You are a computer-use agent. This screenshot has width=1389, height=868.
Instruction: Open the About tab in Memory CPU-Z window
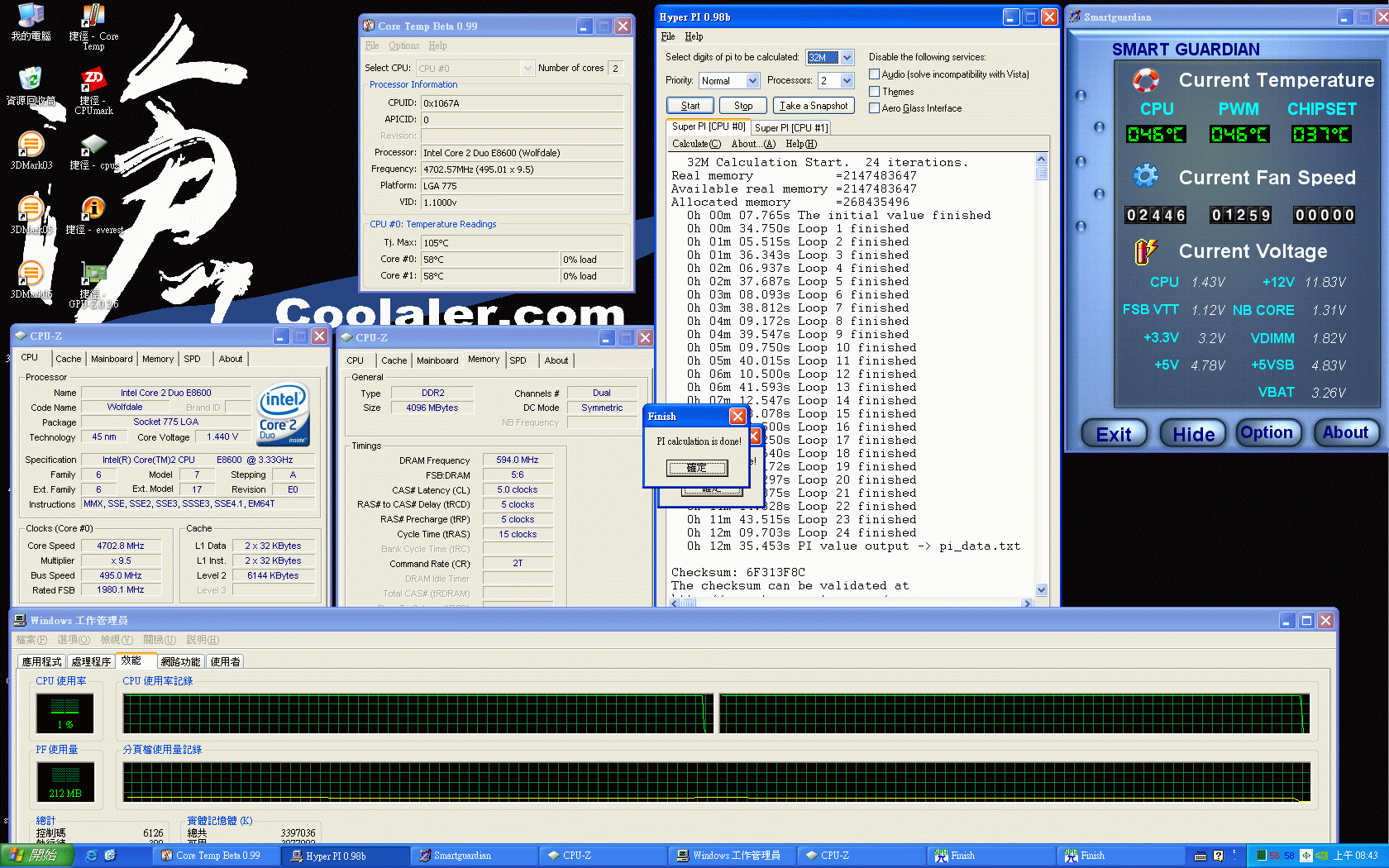click(x=556, y=360)
